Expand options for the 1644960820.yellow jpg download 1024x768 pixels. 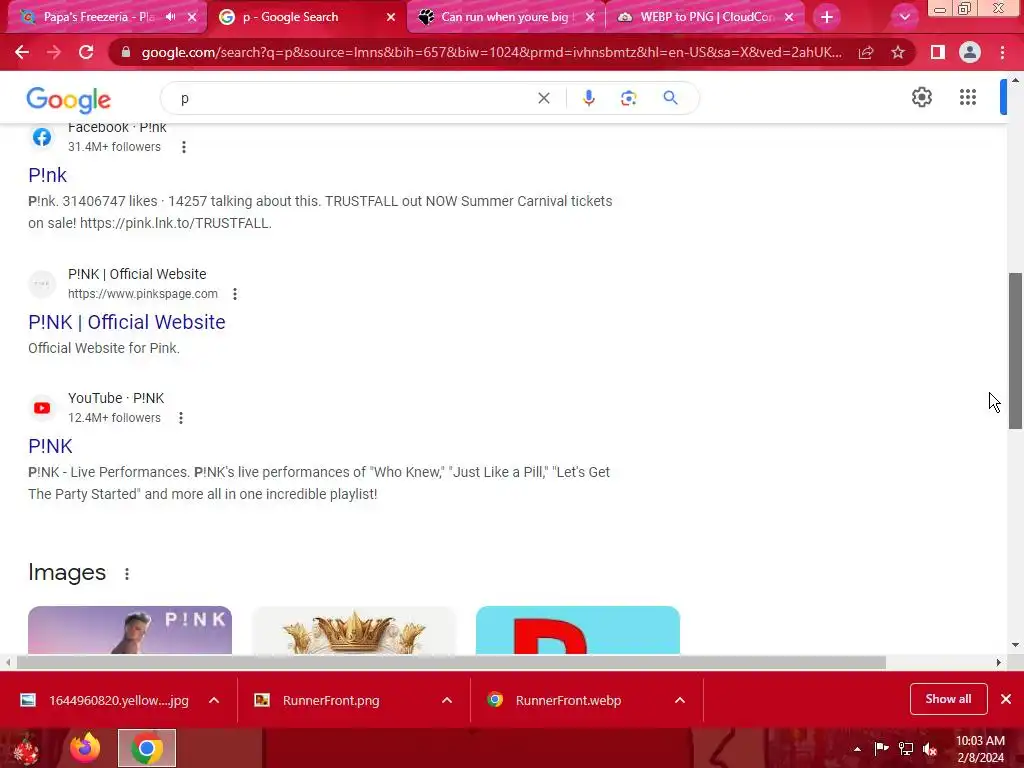[214, 700]
